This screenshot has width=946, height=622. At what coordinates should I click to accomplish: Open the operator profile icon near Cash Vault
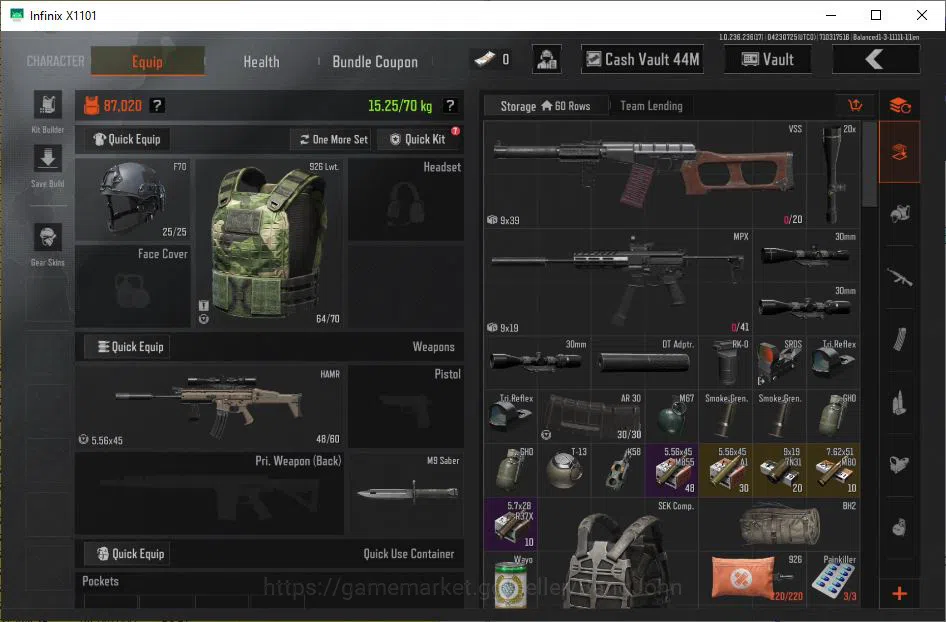coord(547,59)
